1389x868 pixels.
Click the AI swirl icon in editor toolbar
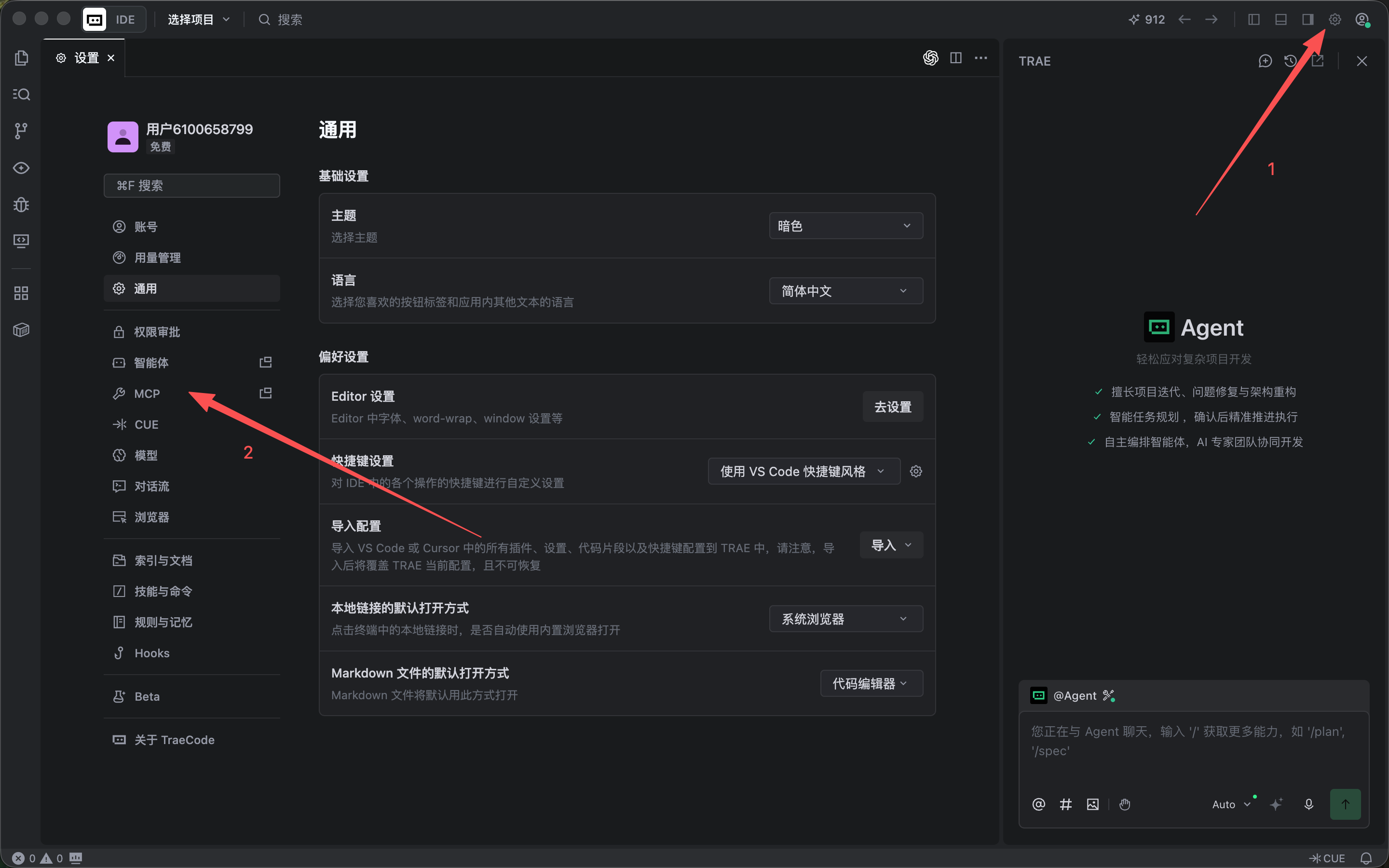(930, 58)
